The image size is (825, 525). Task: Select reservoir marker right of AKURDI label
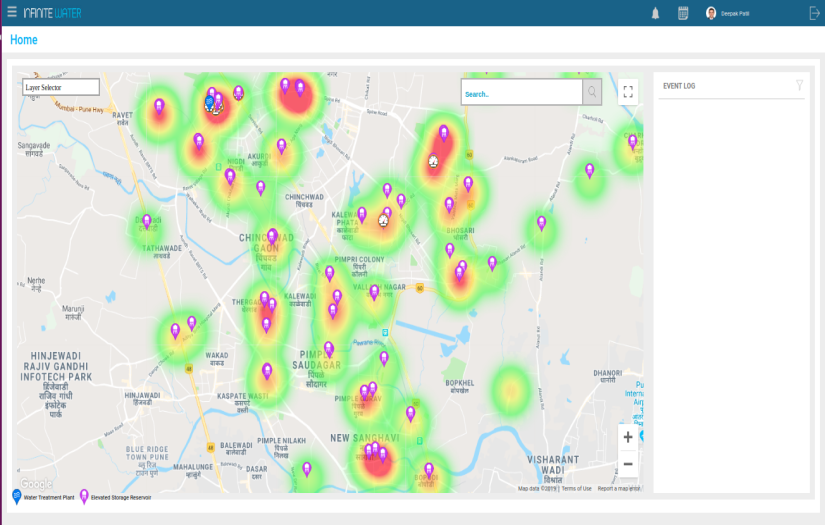click(x=281, y=146)
